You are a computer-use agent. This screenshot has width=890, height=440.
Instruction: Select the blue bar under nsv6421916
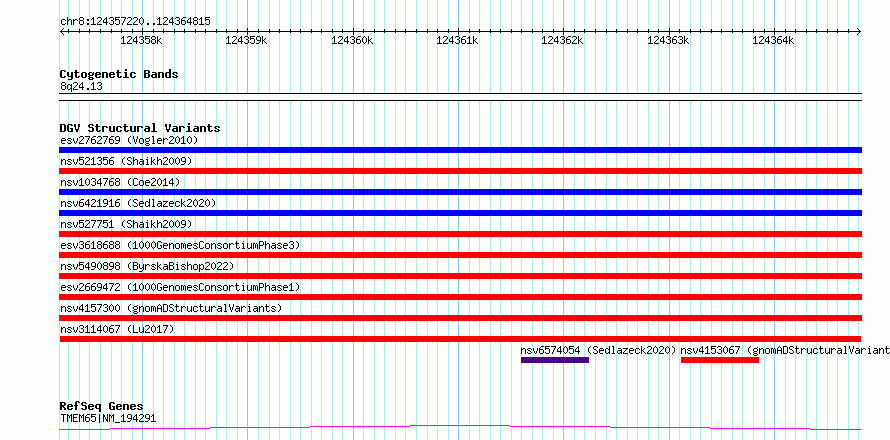coord(460,213)
